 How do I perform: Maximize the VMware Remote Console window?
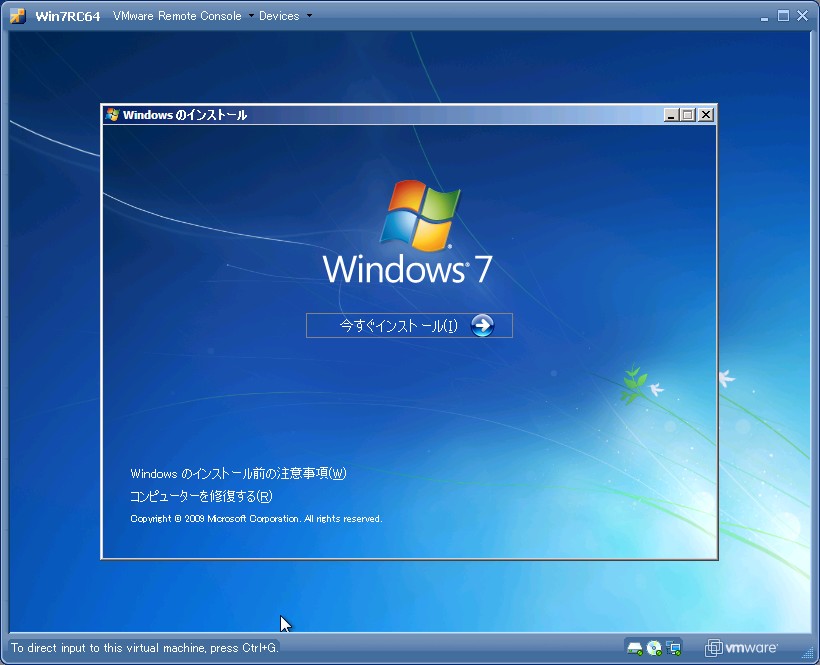pos(783,16)
